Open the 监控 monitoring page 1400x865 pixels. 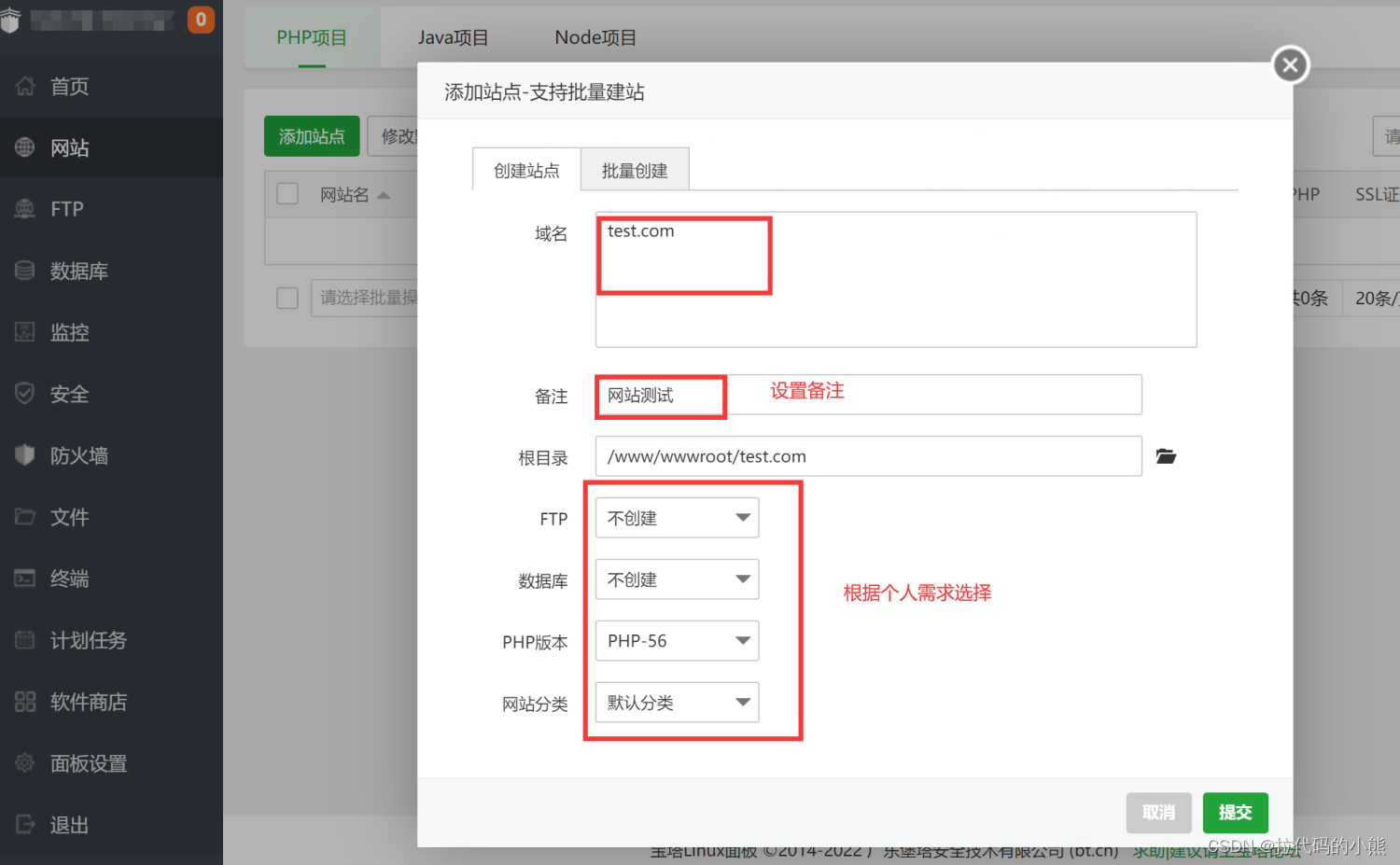pos(69,331)
